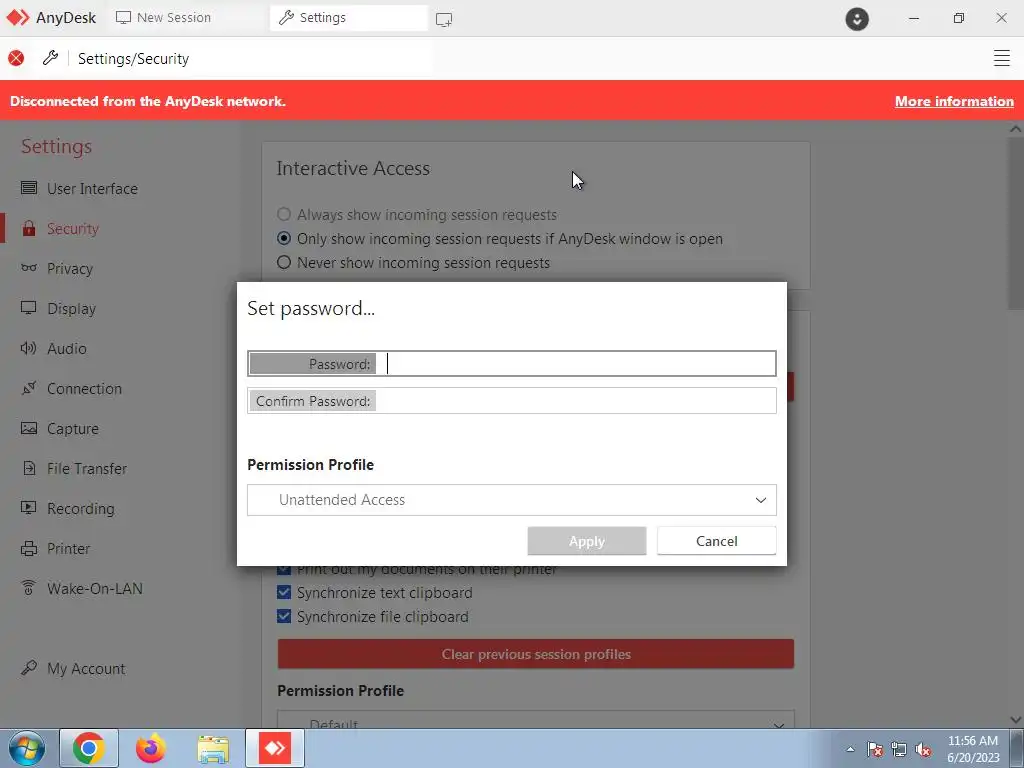Launch Firefox from the taskbar
Screen dimensions: 1024x768
(x=151, y=748)
